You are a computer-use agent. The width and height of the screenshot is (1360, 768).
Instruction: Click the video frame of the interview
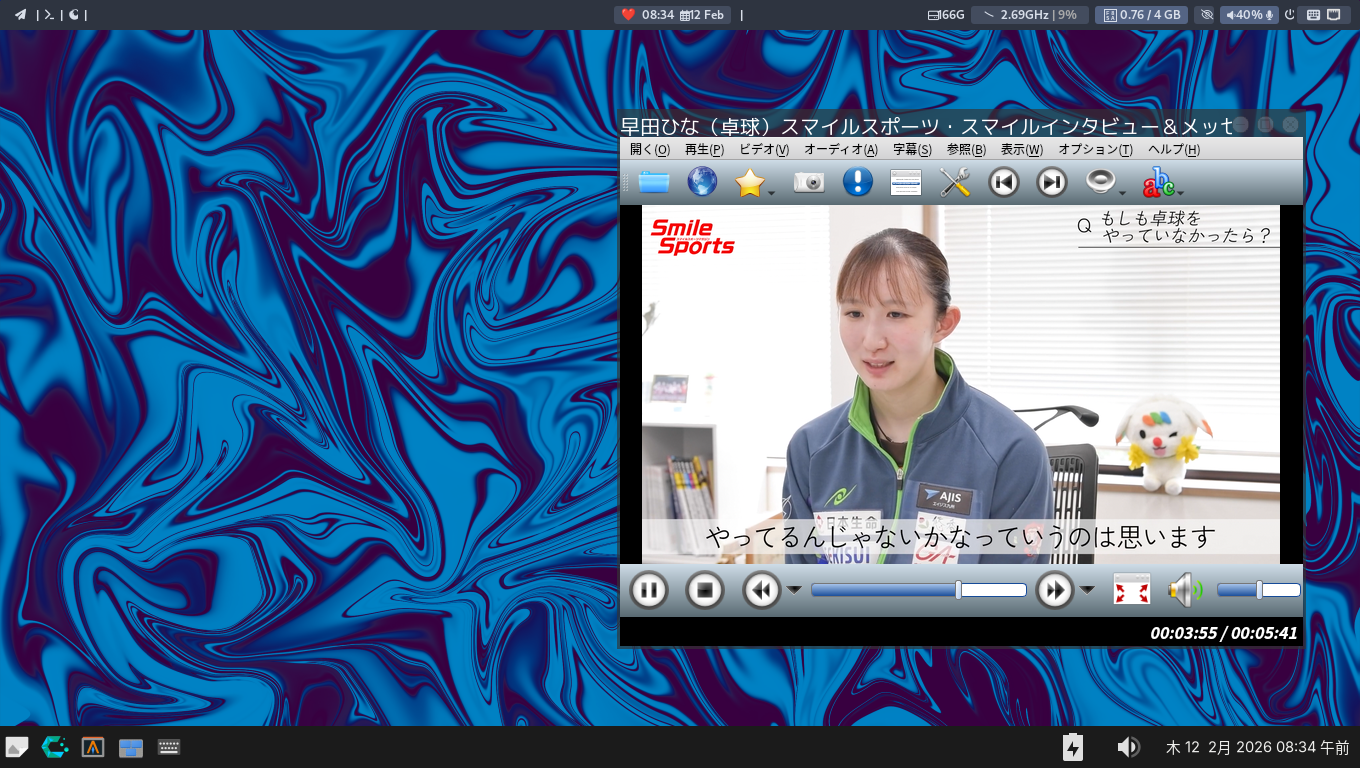(x=961, y=385)
